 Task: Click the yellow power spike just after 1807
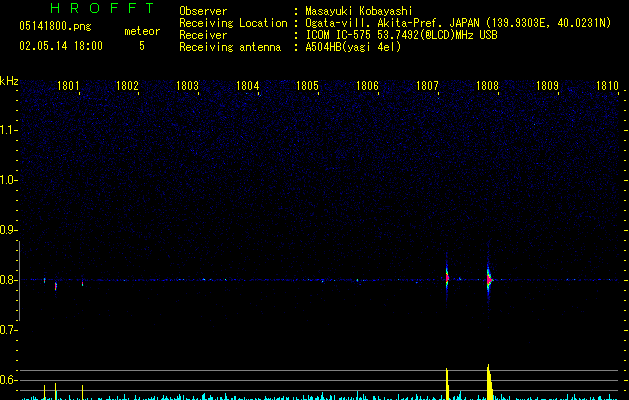pyautogui.click(x=447, y=384)
